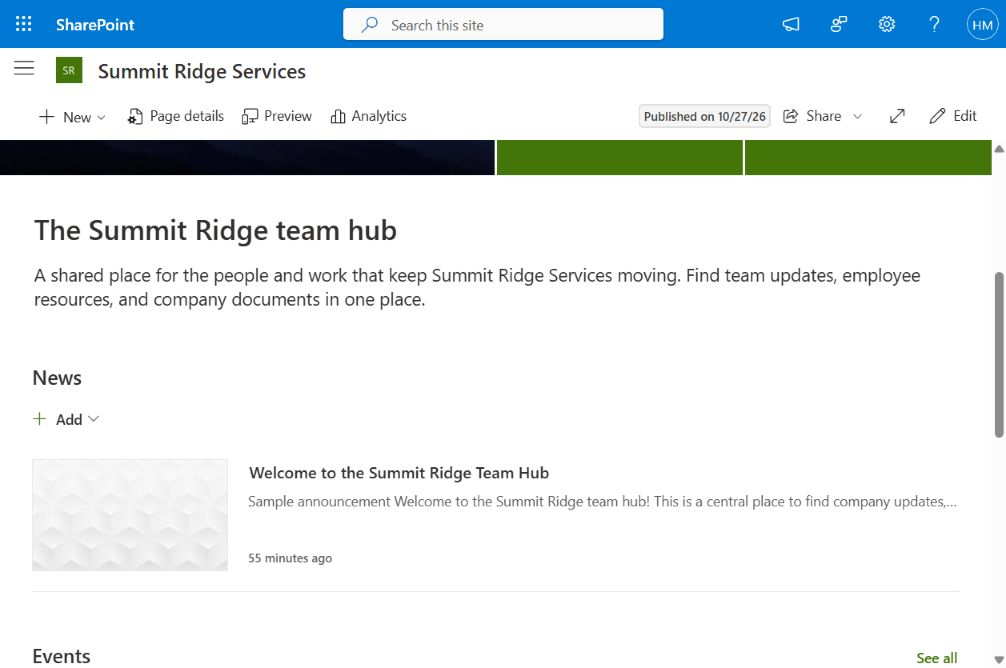1006x668 pixels.
Task: Expand the News Add dropdown chevron
Action: coord(94,419)
